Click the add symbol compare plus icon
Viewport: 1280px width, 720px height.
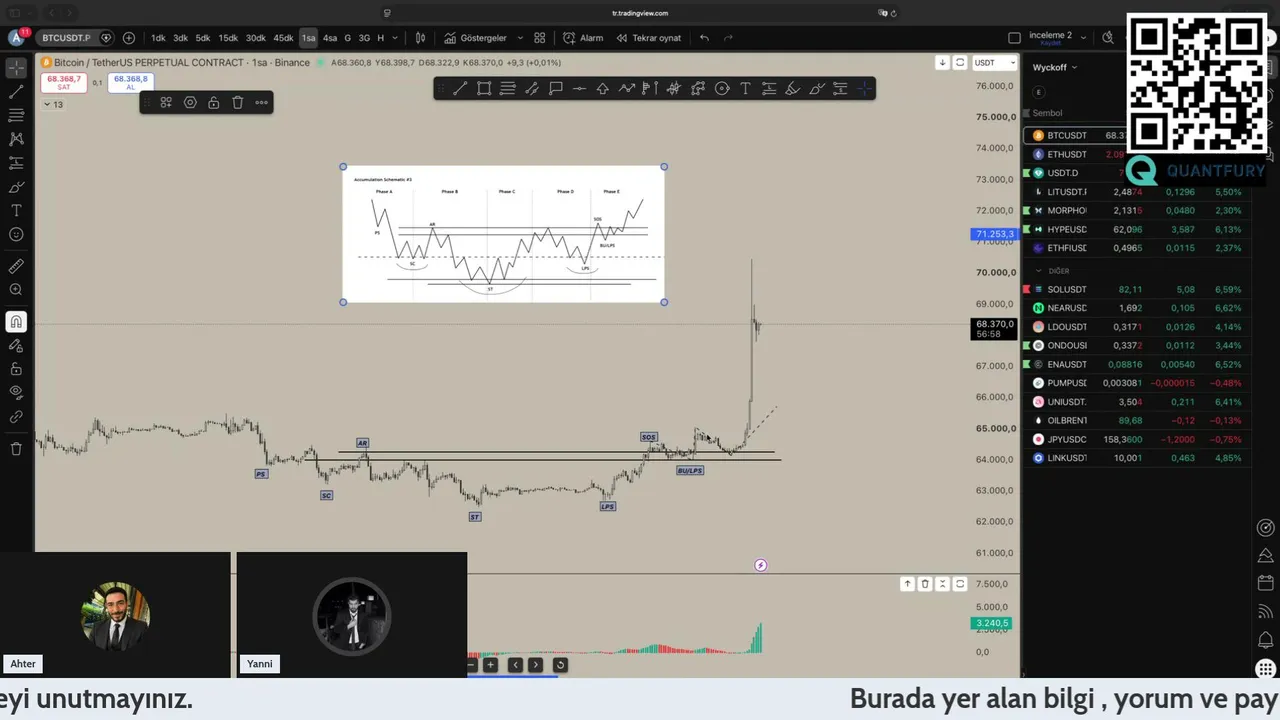click(129, 38)
